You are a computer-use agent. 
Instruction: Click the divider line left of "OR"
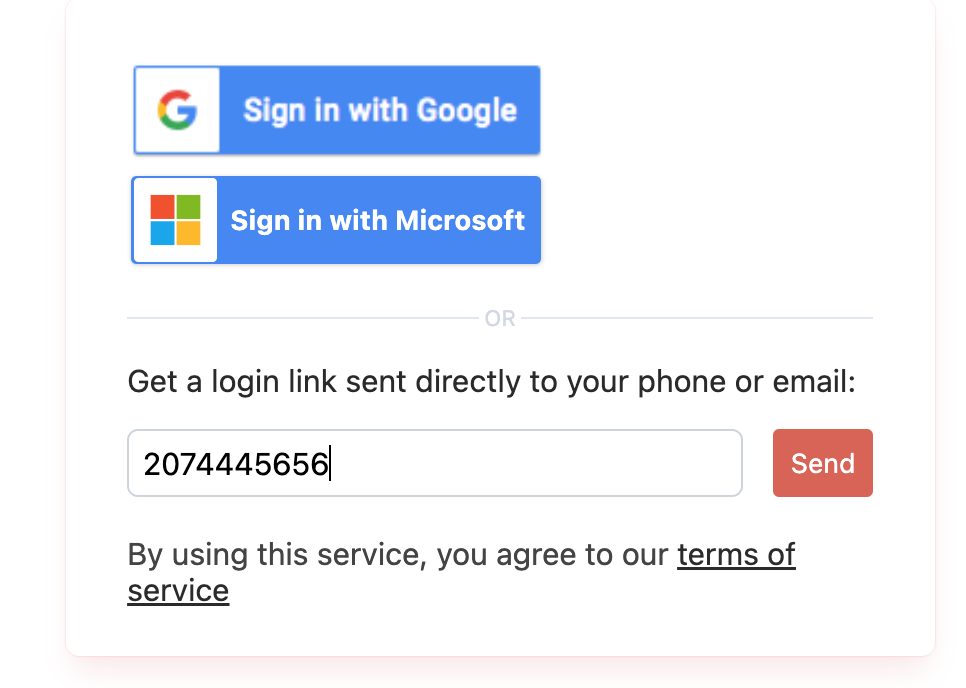300,318
